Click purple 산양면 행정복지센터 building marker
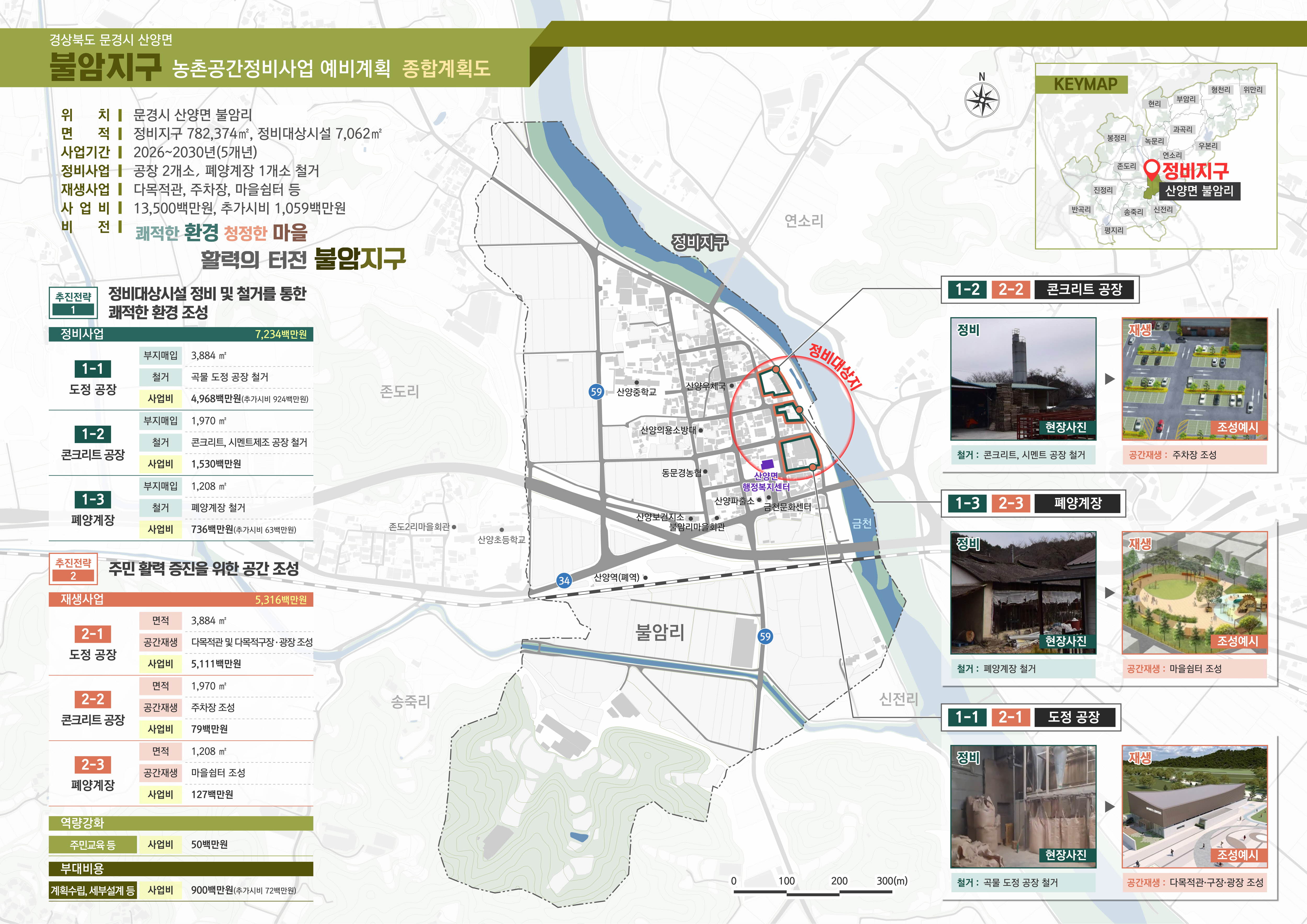This screenshot has width=1307, height=924. [767, 465]
